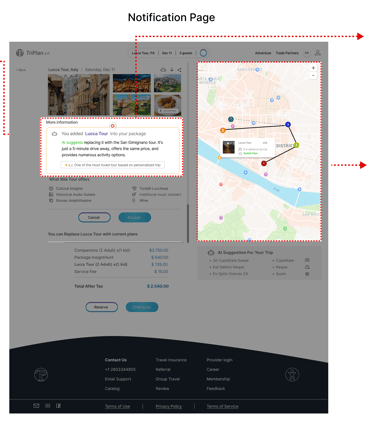The image size is (375, 437).
Task: Open the Trade Partners menu item
Action: click(x=287, y=53)
